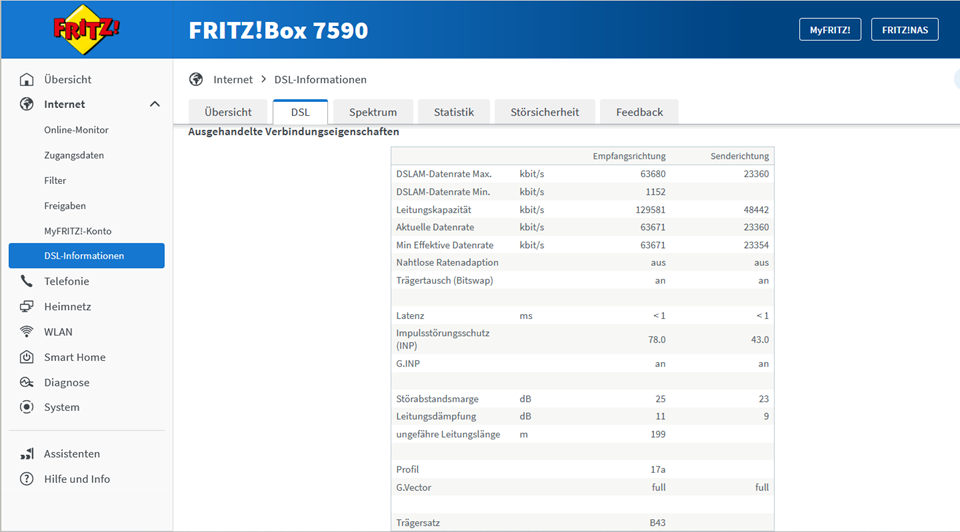Open Freigaben submenu item
The height and width of the screenshot is (532, 960).
coord(65,206)
